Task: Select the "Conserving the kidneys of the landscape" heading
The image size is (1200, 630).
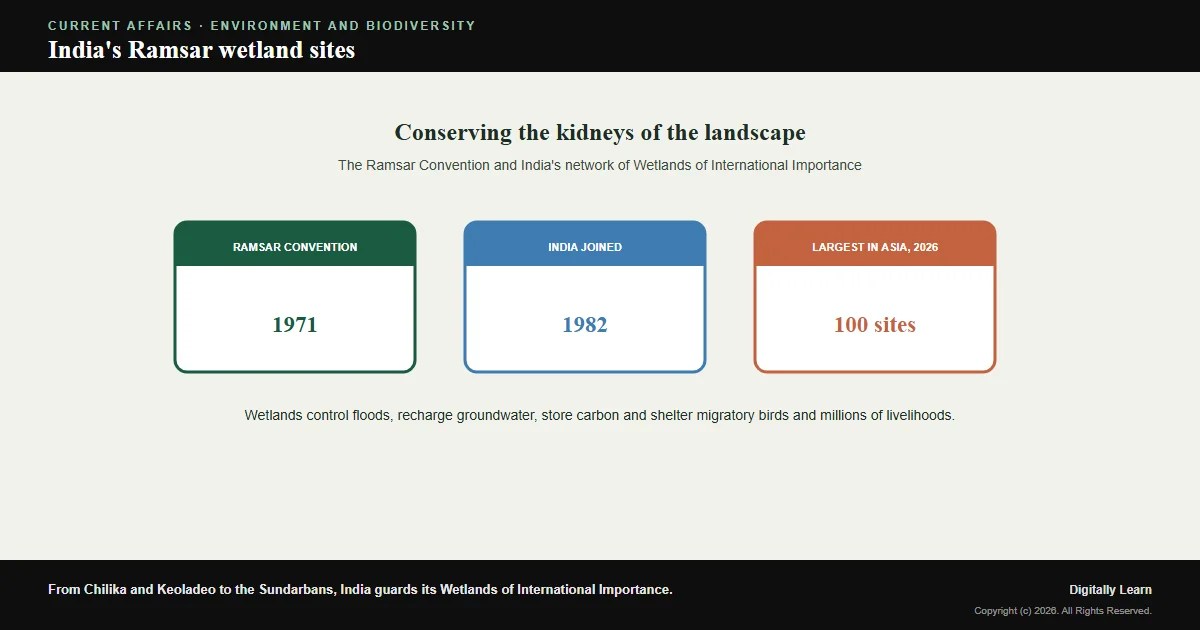Action: click(x=600, y=132)
